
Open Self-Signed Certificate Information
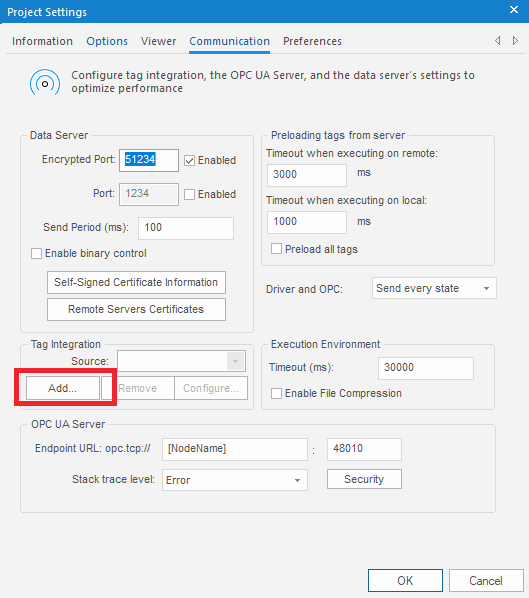pyautogui.click(x=136, y=283)
